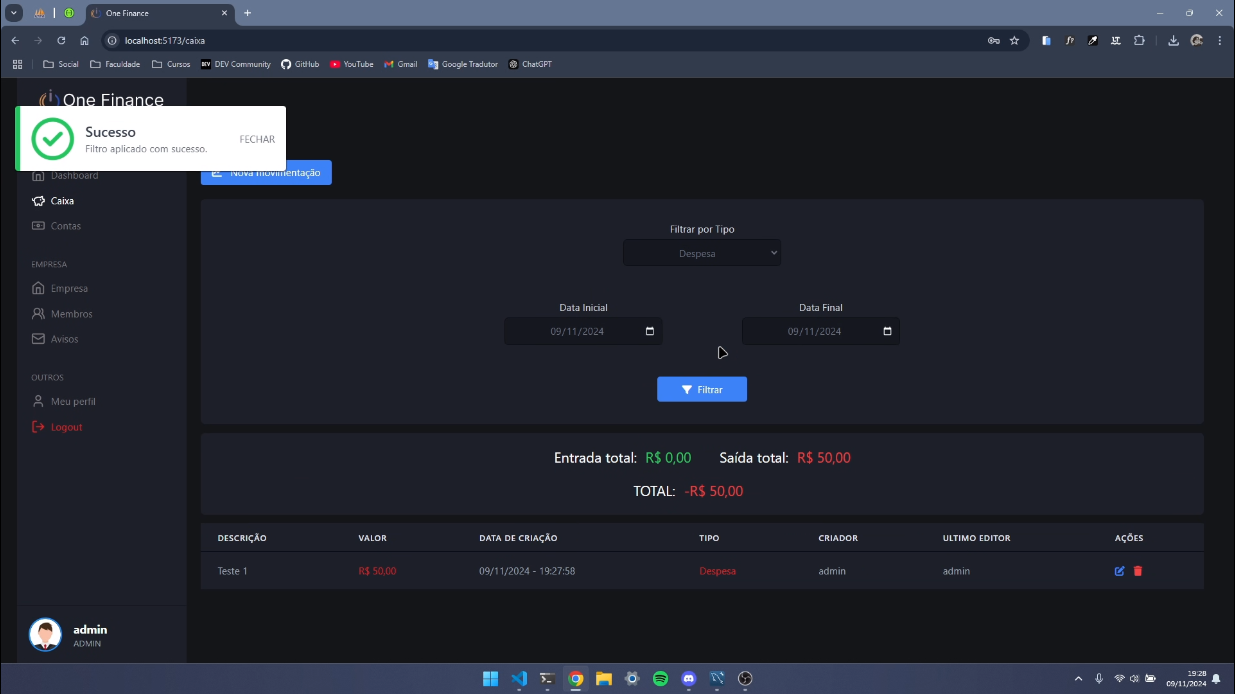Show hidden system tray icons chevron
This screenshot has height=694, width=1235.
1078,678
